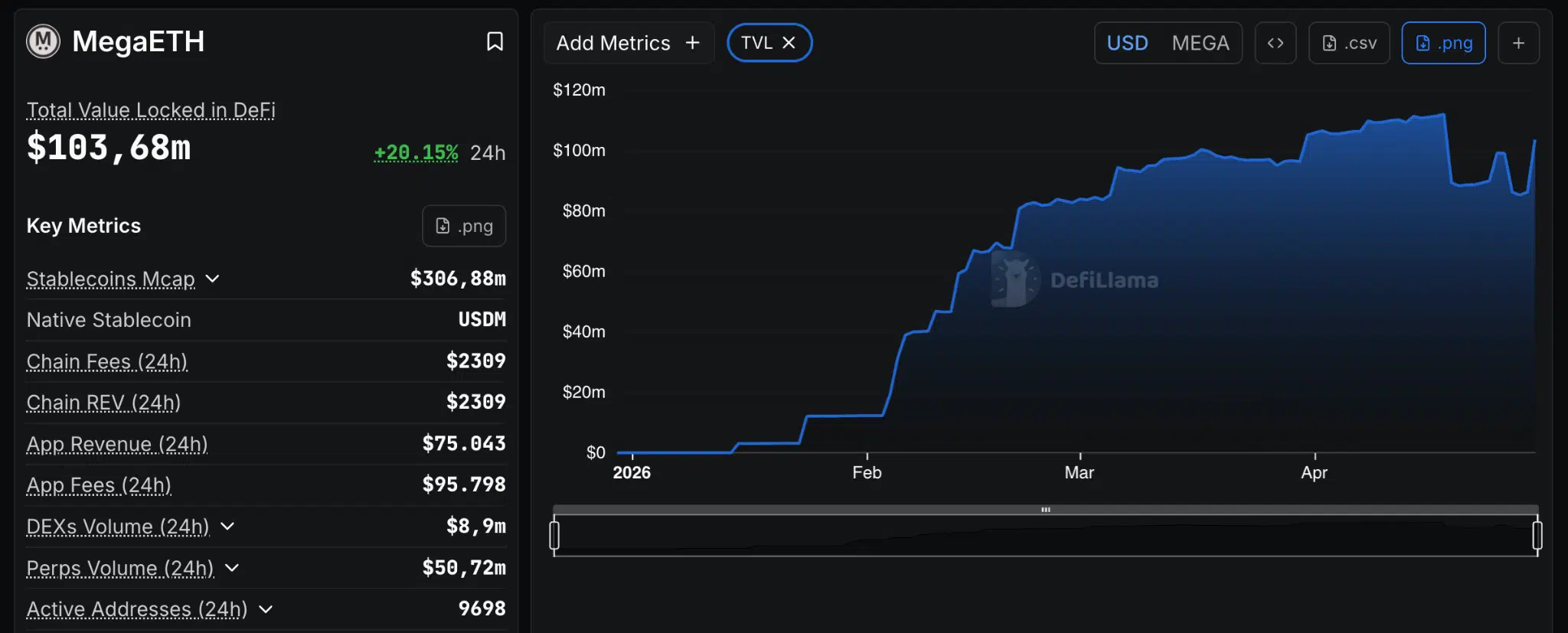This screenshot has height=633, width=1568.
Task: Click the 9698 active addresses value
Action: (482, 609)
